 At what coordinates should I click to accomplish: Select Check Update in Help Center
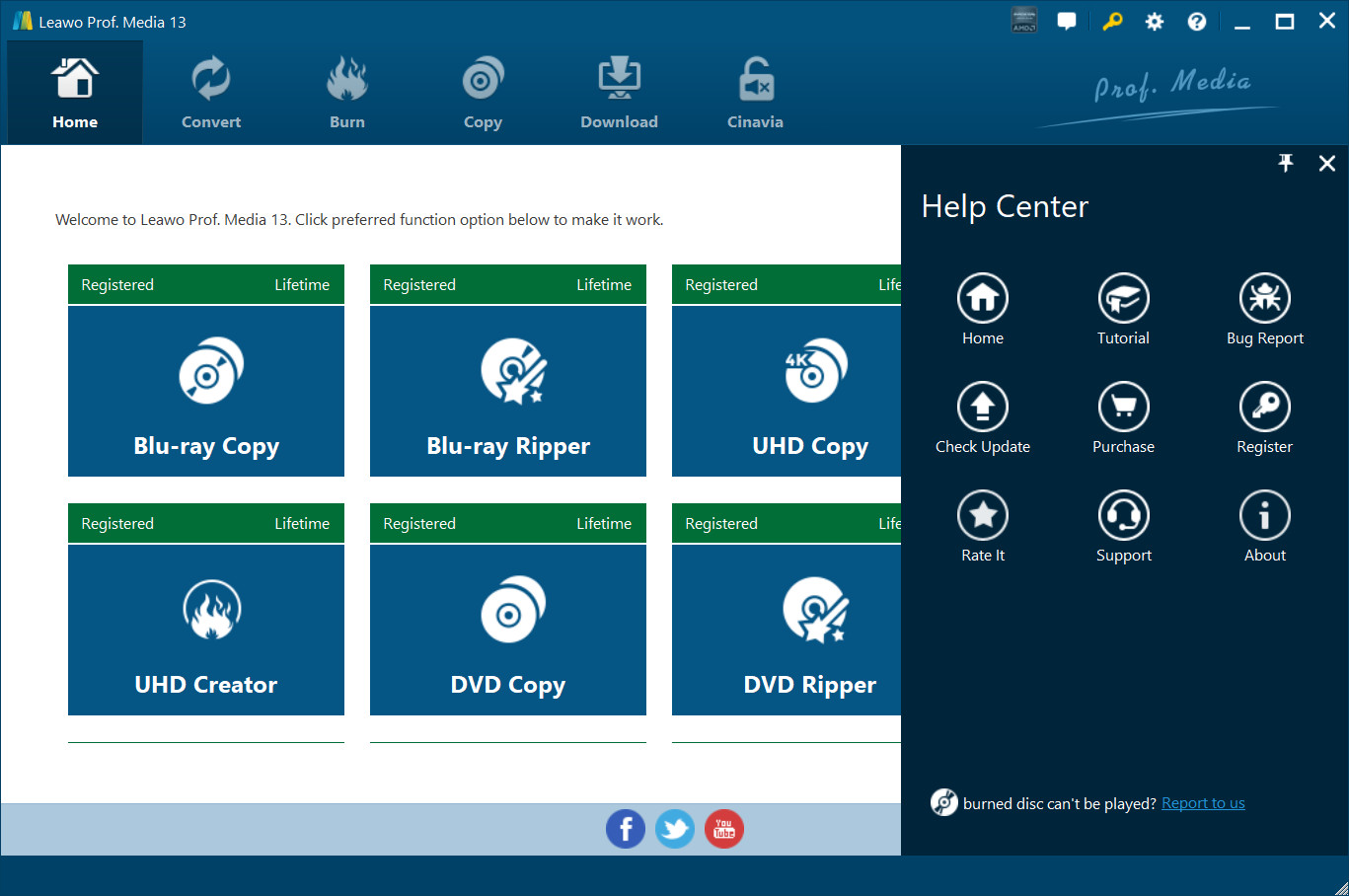(x=982, y=407)
